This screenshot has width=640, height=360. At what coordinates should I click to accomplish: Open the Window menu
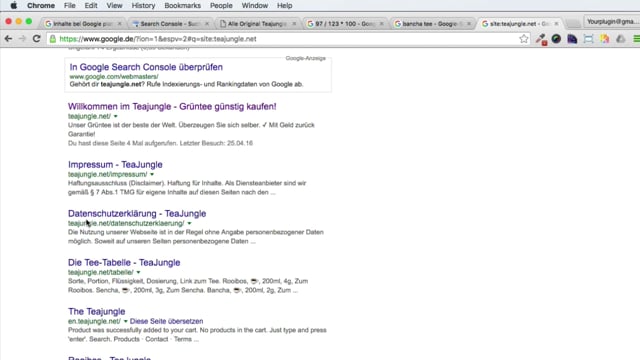coord(255,6)
